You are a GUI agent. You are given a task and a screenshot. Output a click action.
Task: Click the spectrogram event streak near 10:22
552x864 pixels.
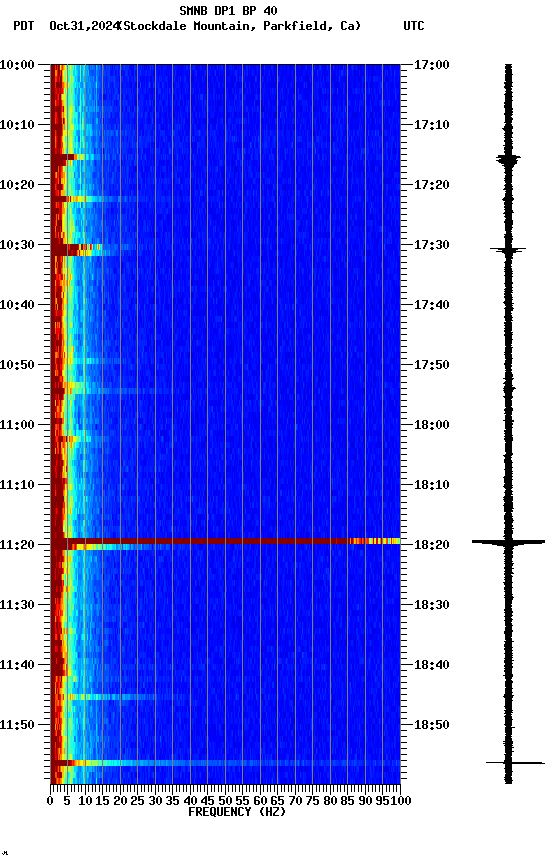tap(94, 199)
